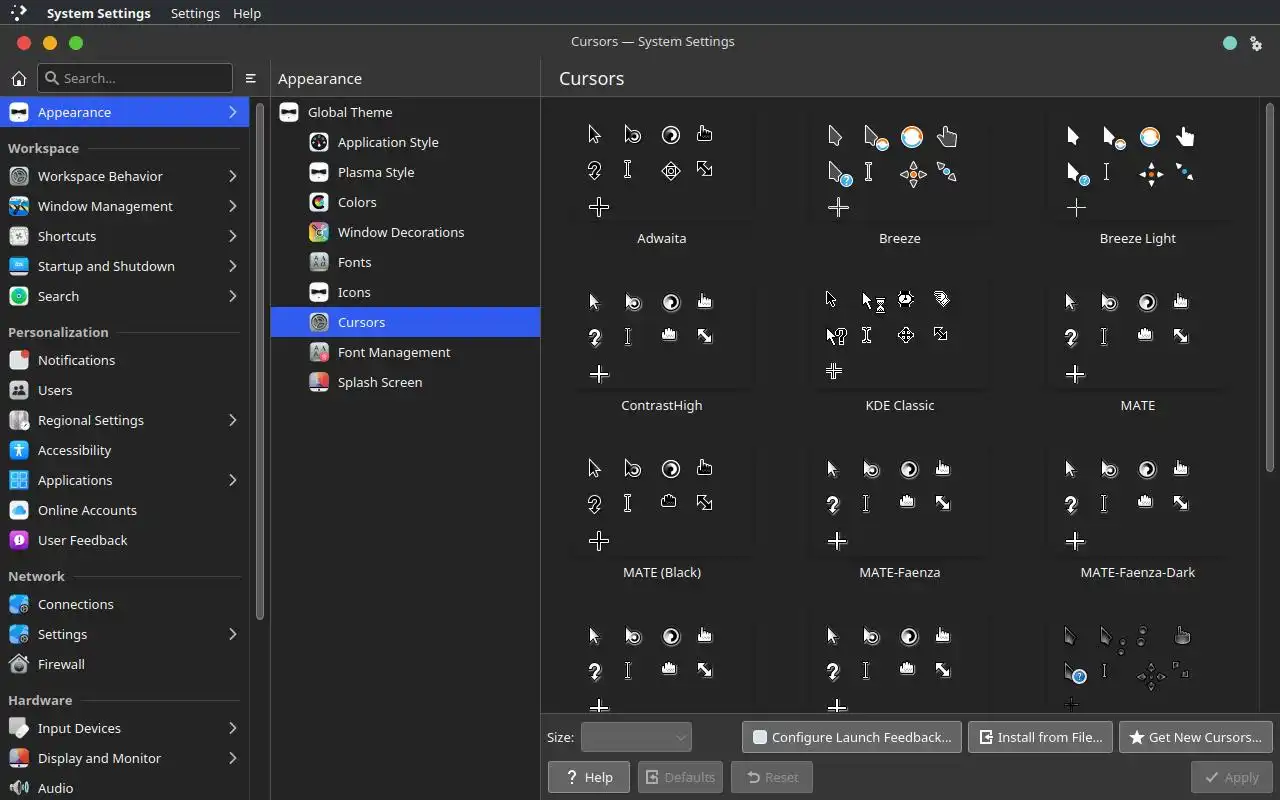The image size is (1280, 800).
Task: Open the Settings menu in menu bar
Action: tap(195, 13)
